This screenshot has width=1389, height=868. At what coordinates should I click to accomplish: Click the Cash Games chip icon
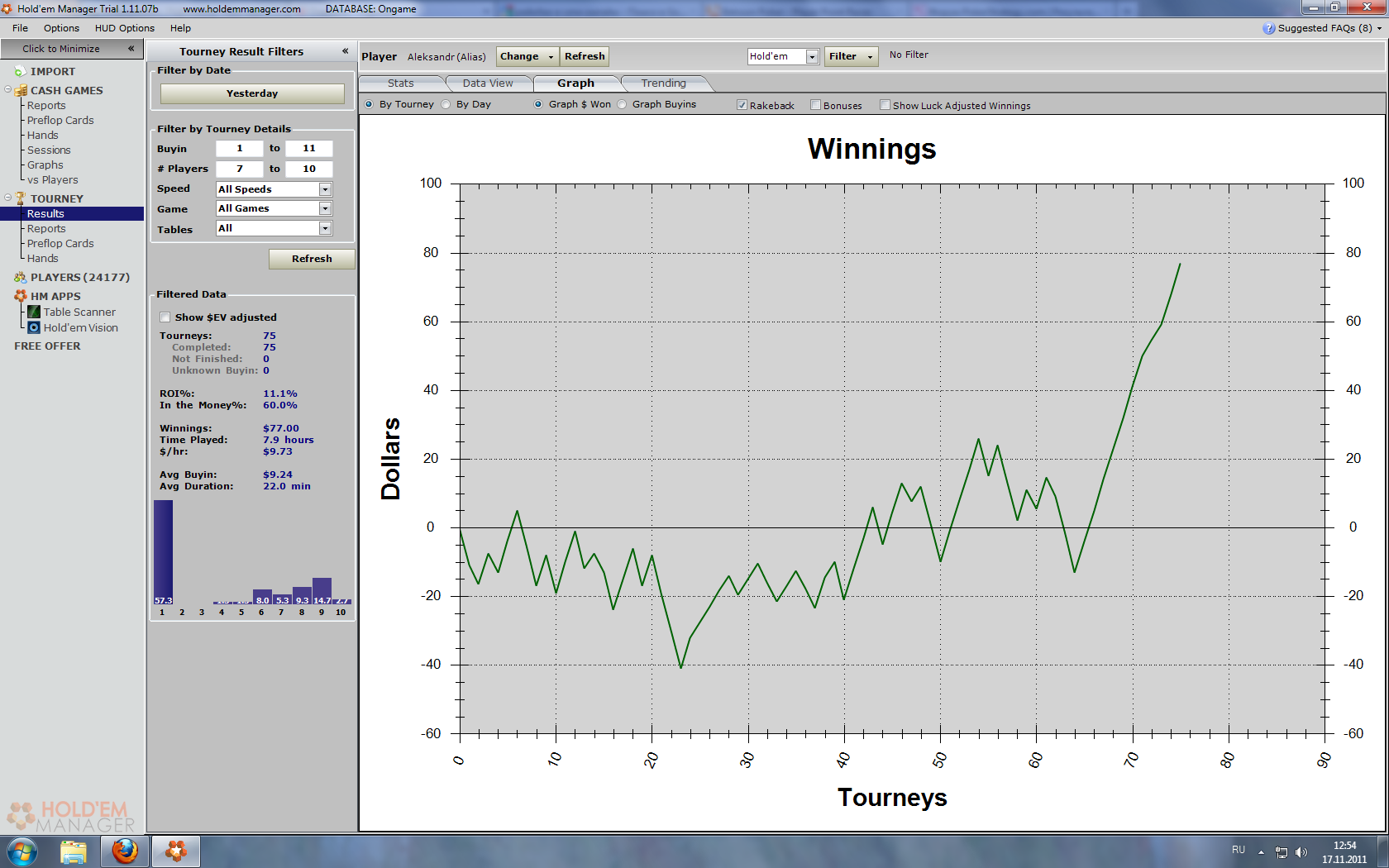coord(21,90)
